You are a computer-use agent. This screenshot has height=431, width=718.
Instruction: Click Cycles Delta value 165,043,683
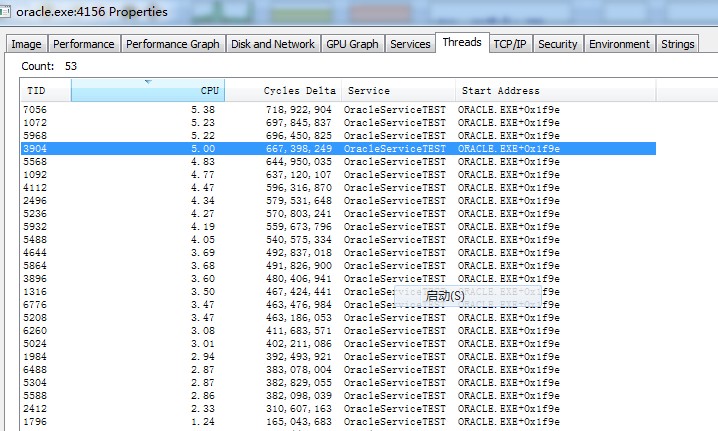pos(299,421)
